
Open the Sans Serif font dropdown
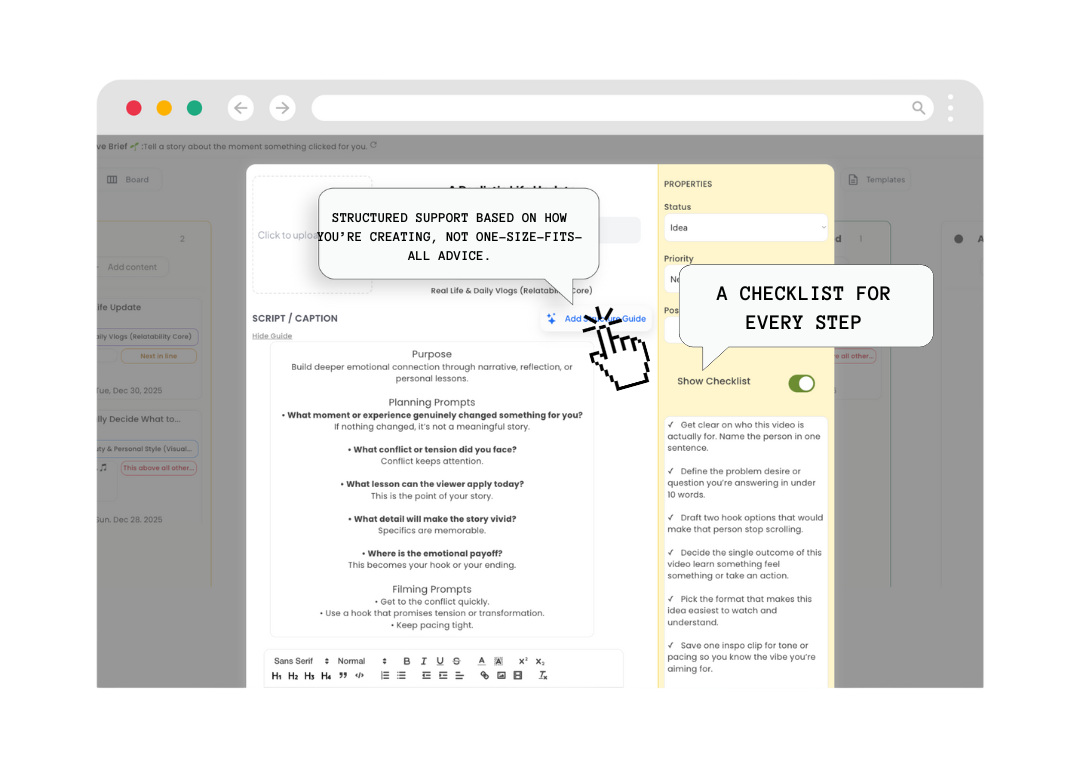[x=302, y=661]
